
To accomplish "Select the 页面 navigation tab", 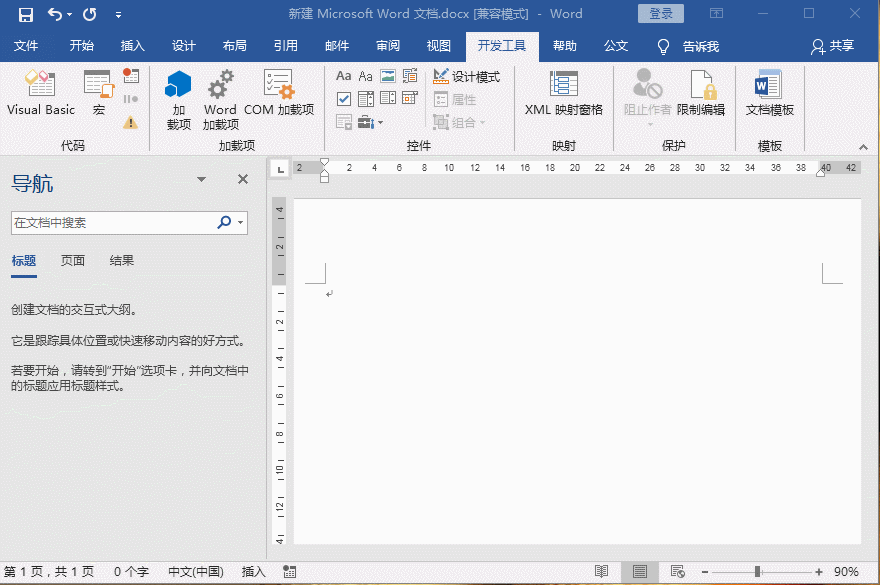I will [73, 260].
